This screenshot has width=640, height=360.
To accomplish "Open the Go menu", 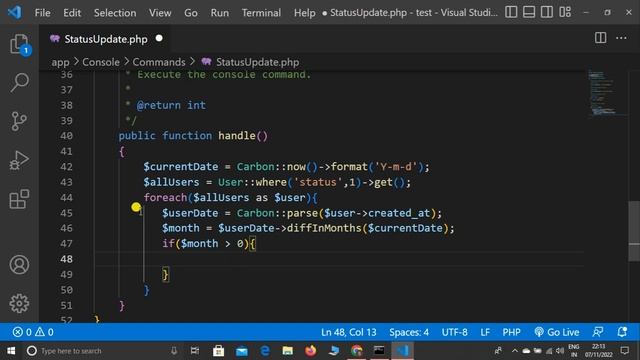I will click(x=191, y=13).
